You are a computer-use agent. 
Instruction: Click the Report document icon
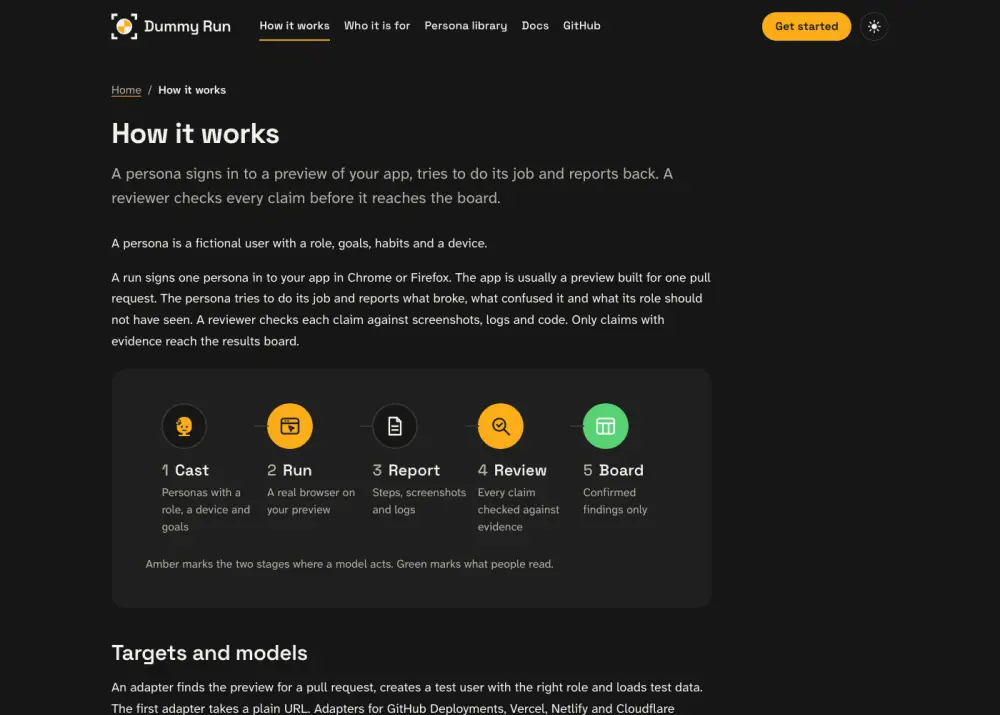[395, 425]
